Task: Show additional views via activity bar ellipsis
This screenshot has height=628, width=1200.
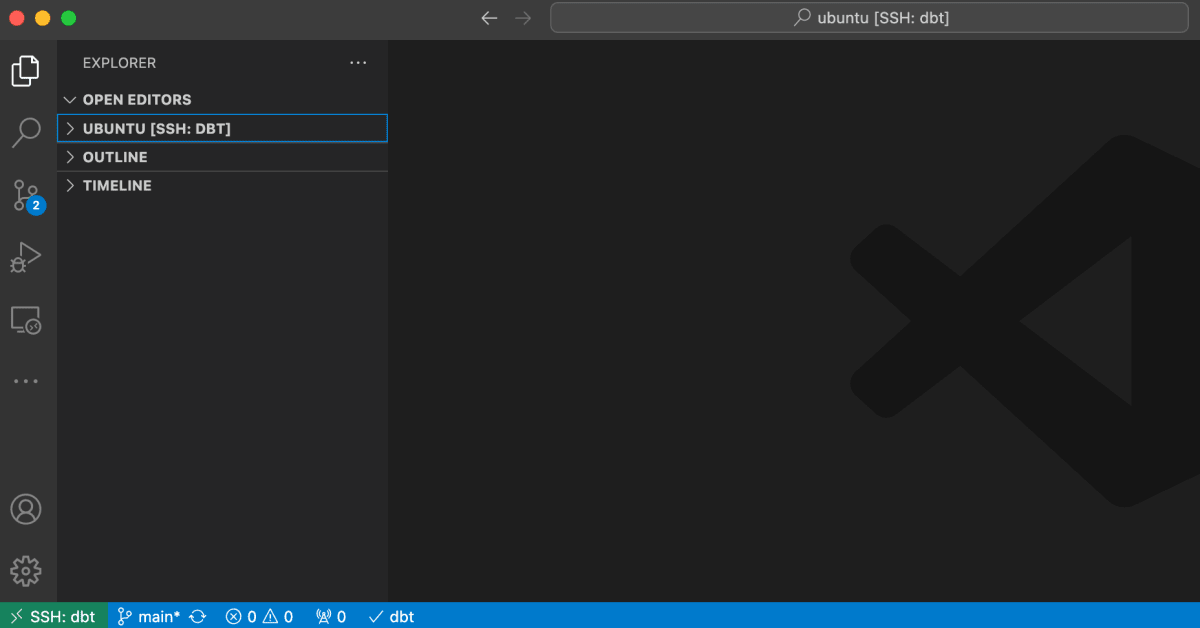Action: (26, 381)
